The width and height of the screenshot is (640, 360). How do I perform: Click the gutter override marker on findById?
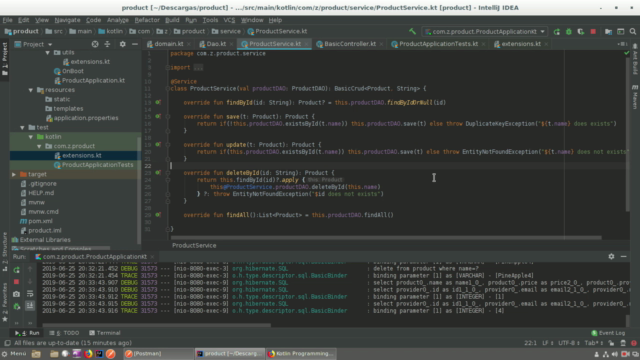(158, 102)
